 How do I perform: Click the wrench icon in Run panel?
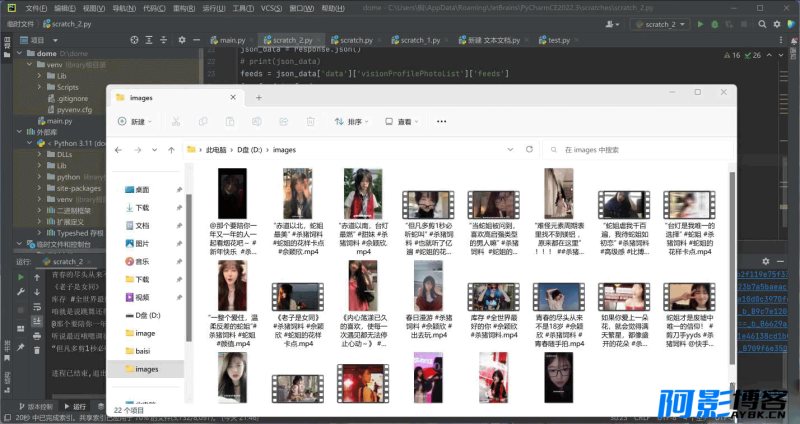pyautogui.click(x=21, y=292)
